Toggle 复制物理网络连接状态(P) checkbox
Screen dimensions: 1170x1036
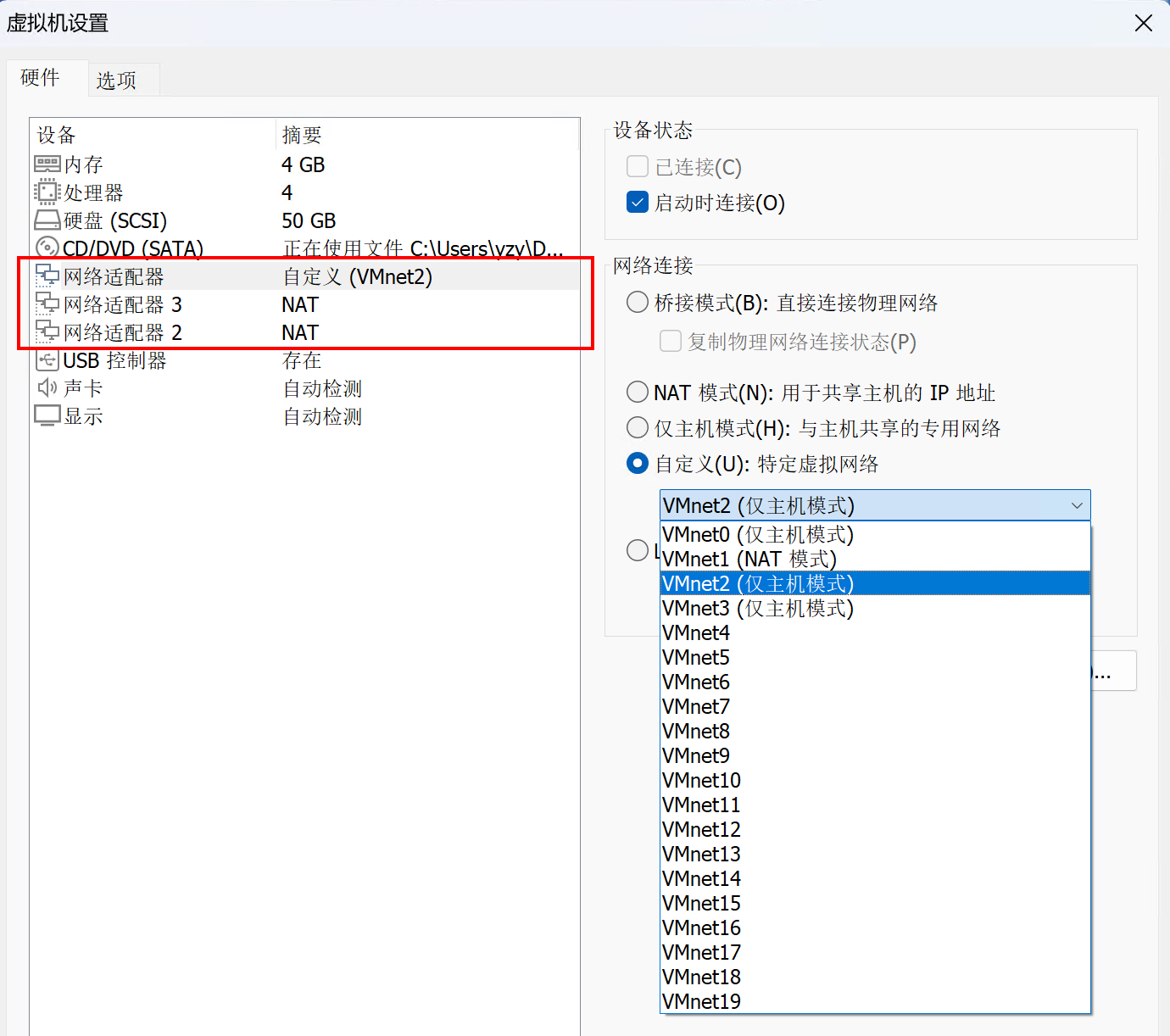pyautogui.click(x=670, y=341)
